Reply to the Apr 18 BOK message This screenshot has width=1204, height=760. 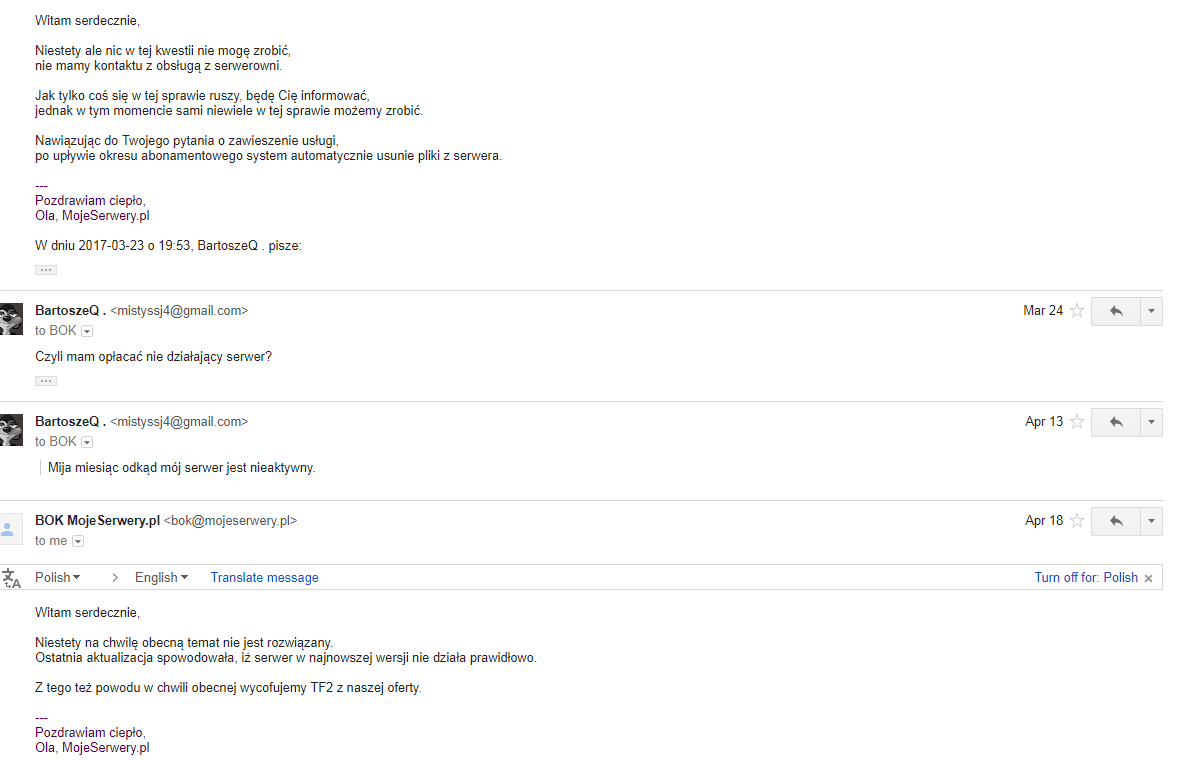click(x=1116, y=521)
